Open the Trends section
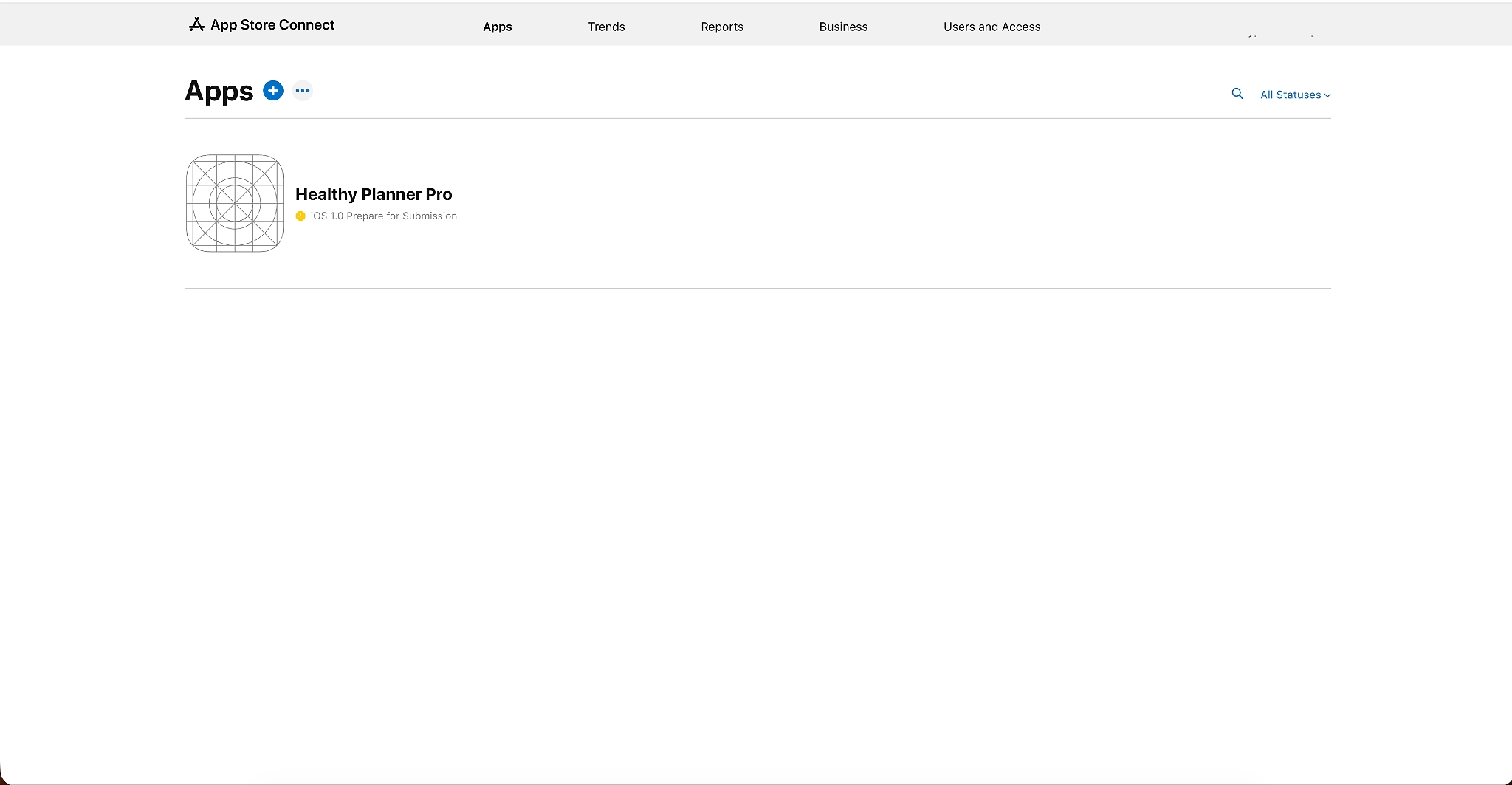 click(x=606, y=27)
